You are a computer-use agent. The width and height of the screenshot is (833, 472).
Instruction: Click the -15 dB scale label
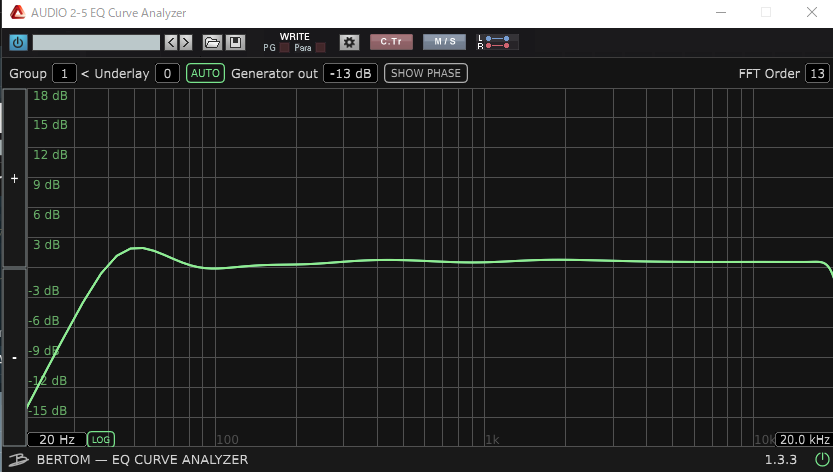[48, 410]
